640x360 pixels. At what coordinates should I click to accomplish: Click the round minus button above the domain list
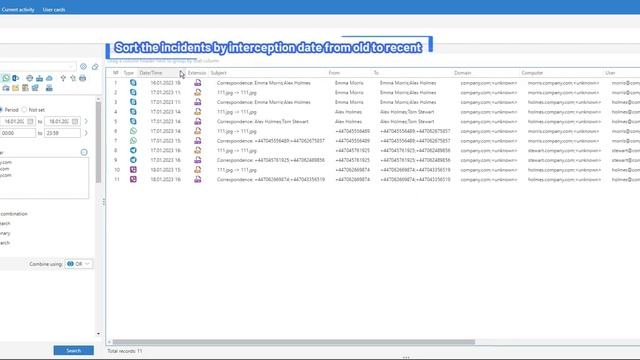(x=84, y=152)
